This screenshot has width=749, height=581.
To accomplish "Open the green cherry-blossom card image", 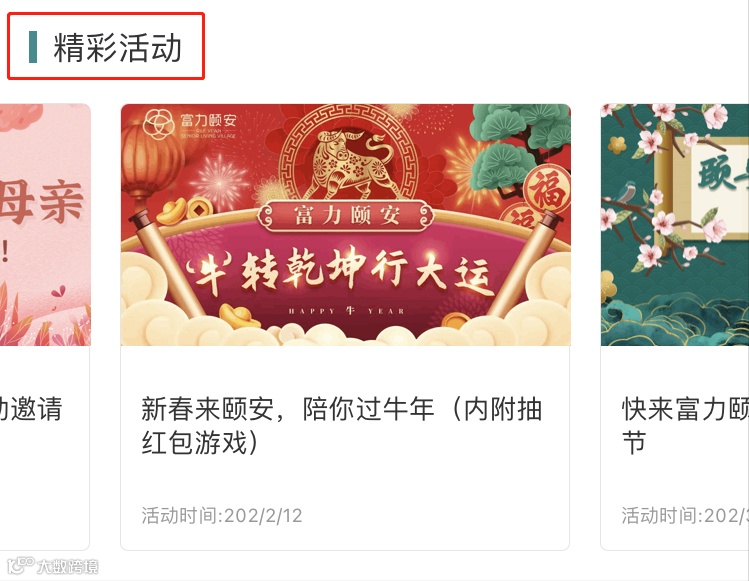I will [x=674, y=225].
